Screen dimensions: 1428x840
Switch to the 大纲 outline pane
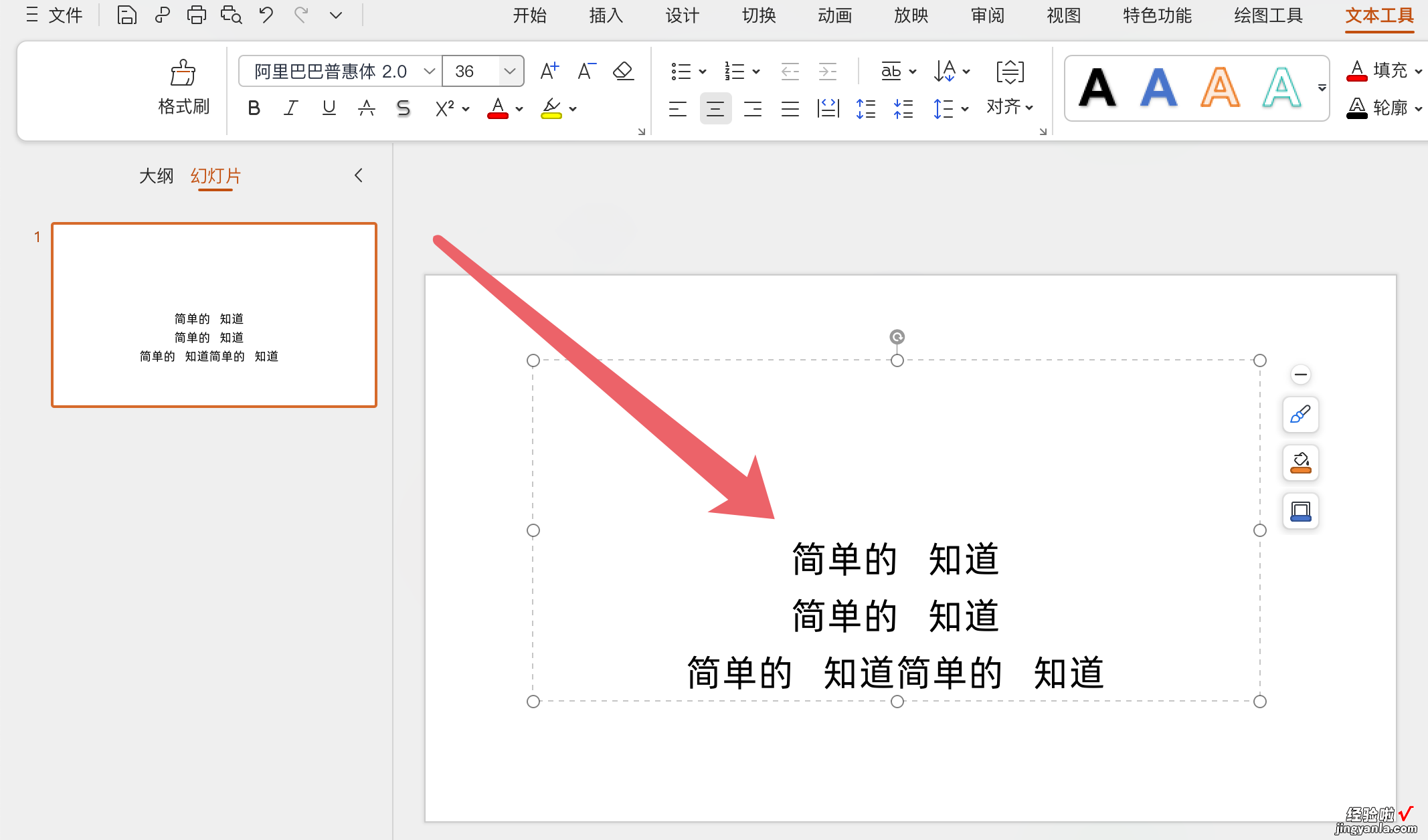pyautogui.click(x=156, y=176)
